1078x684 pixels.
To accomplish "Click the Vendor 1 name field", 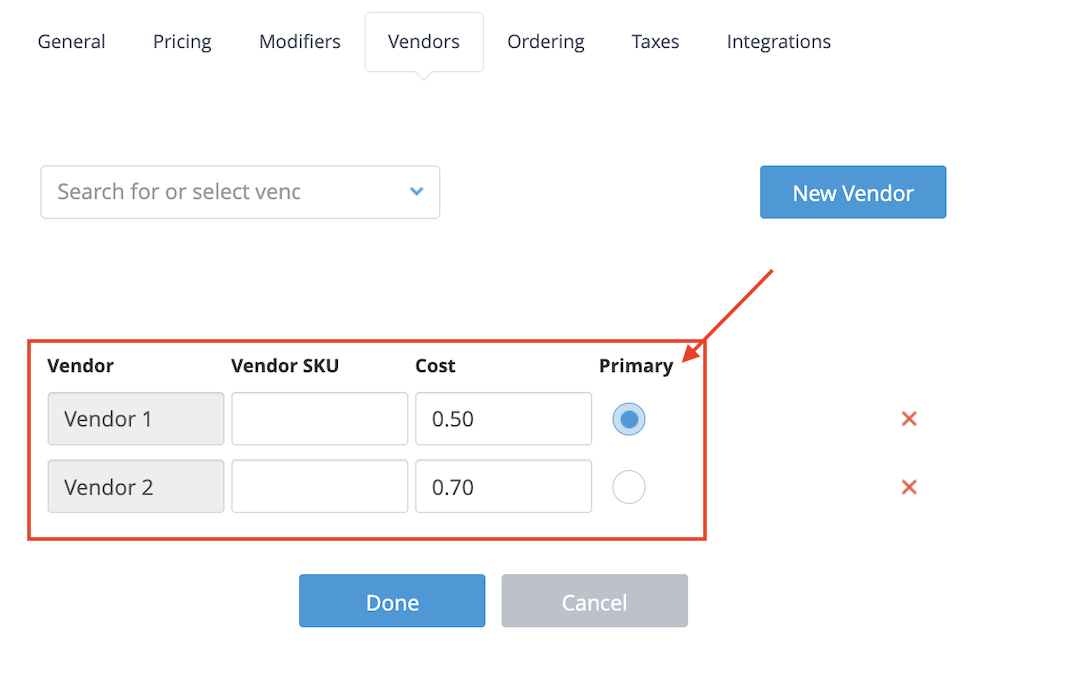I will [x=136, y=419].
